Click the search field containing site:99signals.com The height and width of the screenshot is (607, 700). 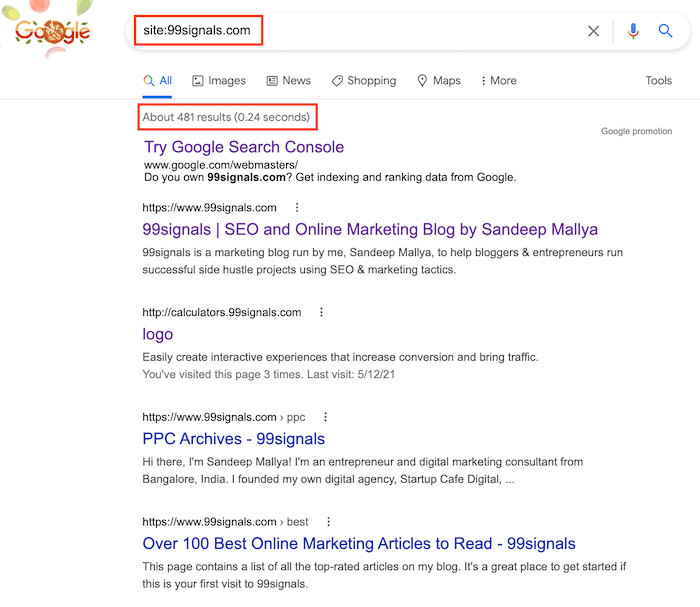(400, 31)
